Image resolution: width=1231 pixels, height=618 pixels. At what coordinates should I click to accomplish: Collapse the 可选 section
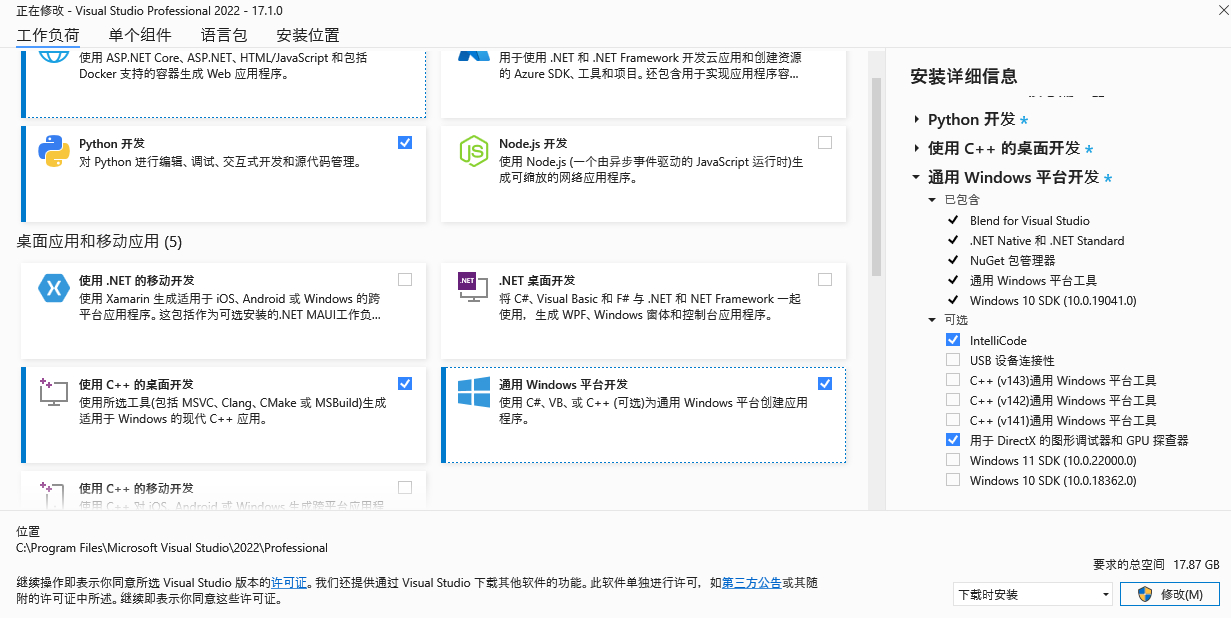(932, 320)
